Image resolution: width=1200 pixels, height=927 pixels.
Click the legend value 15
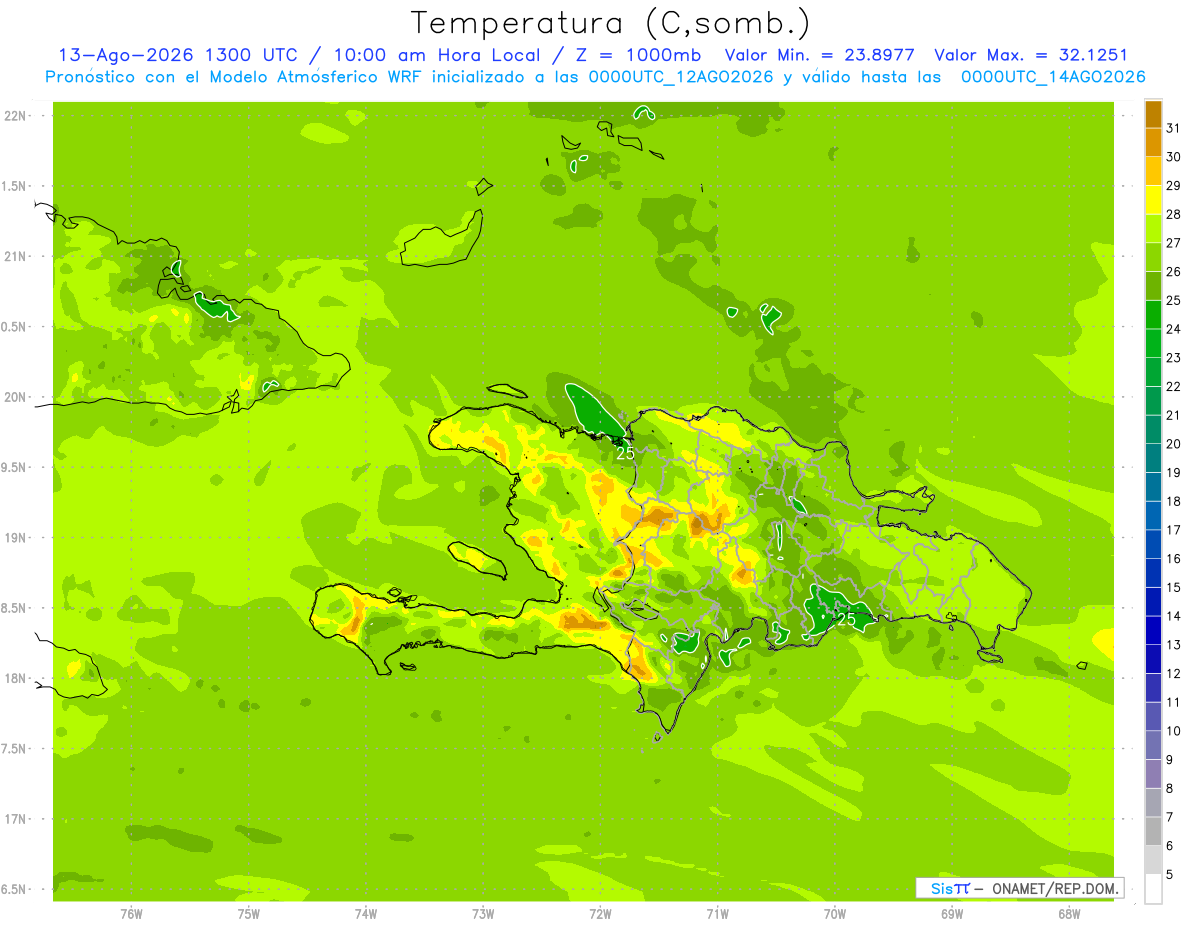point(1173,587)
